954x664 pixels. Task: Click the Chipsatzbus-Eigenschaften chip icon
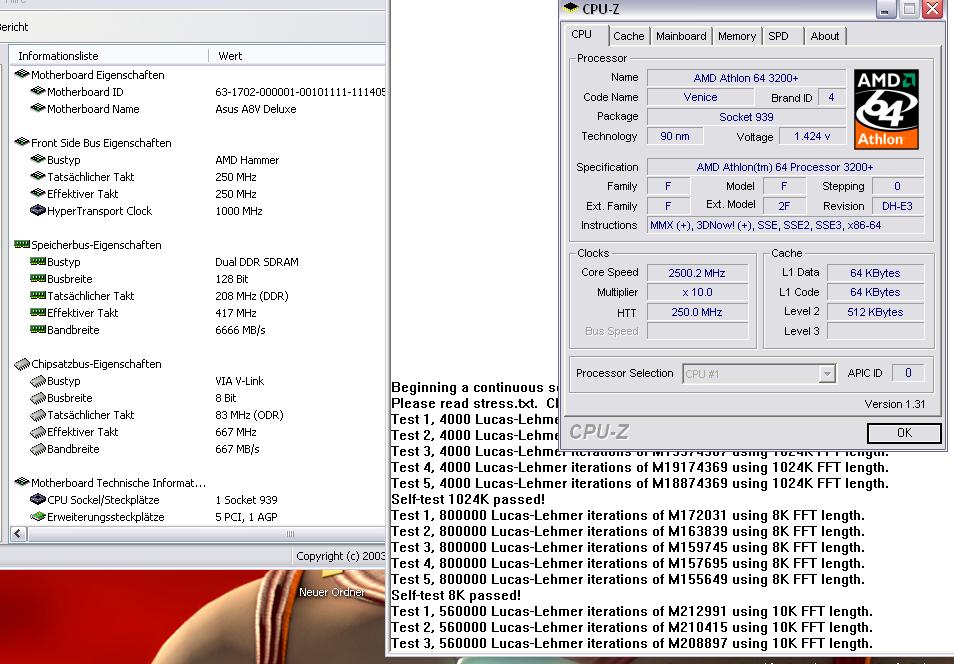click(x=22, y=364)
